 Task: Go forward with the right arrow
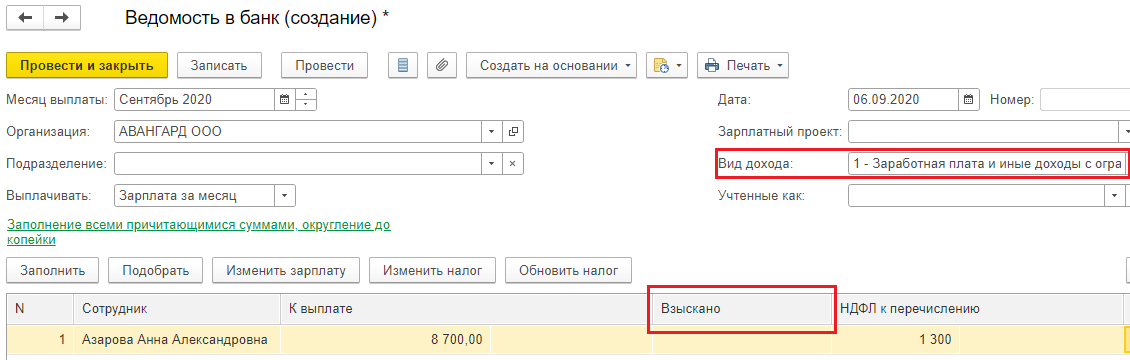click(x=62, y=18)
